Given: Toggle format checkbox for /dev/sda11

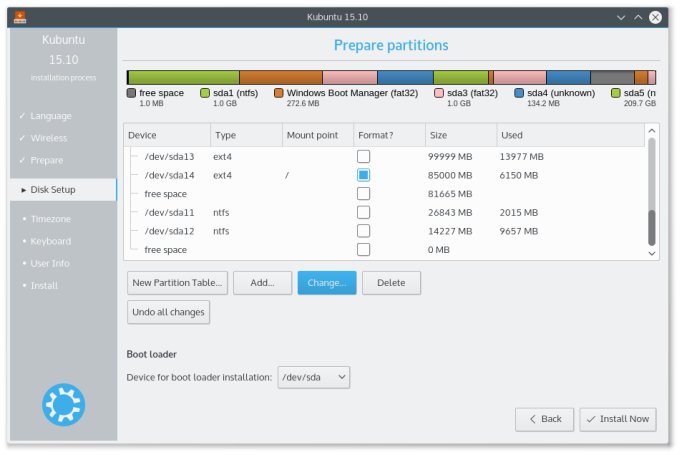Looking at the screenshot, I should point(363,213).
